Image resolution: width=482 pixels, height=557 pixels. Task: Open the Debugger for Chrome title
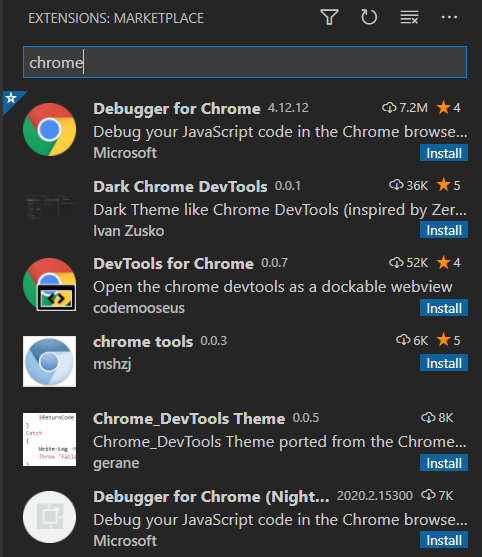click(177, 109)
